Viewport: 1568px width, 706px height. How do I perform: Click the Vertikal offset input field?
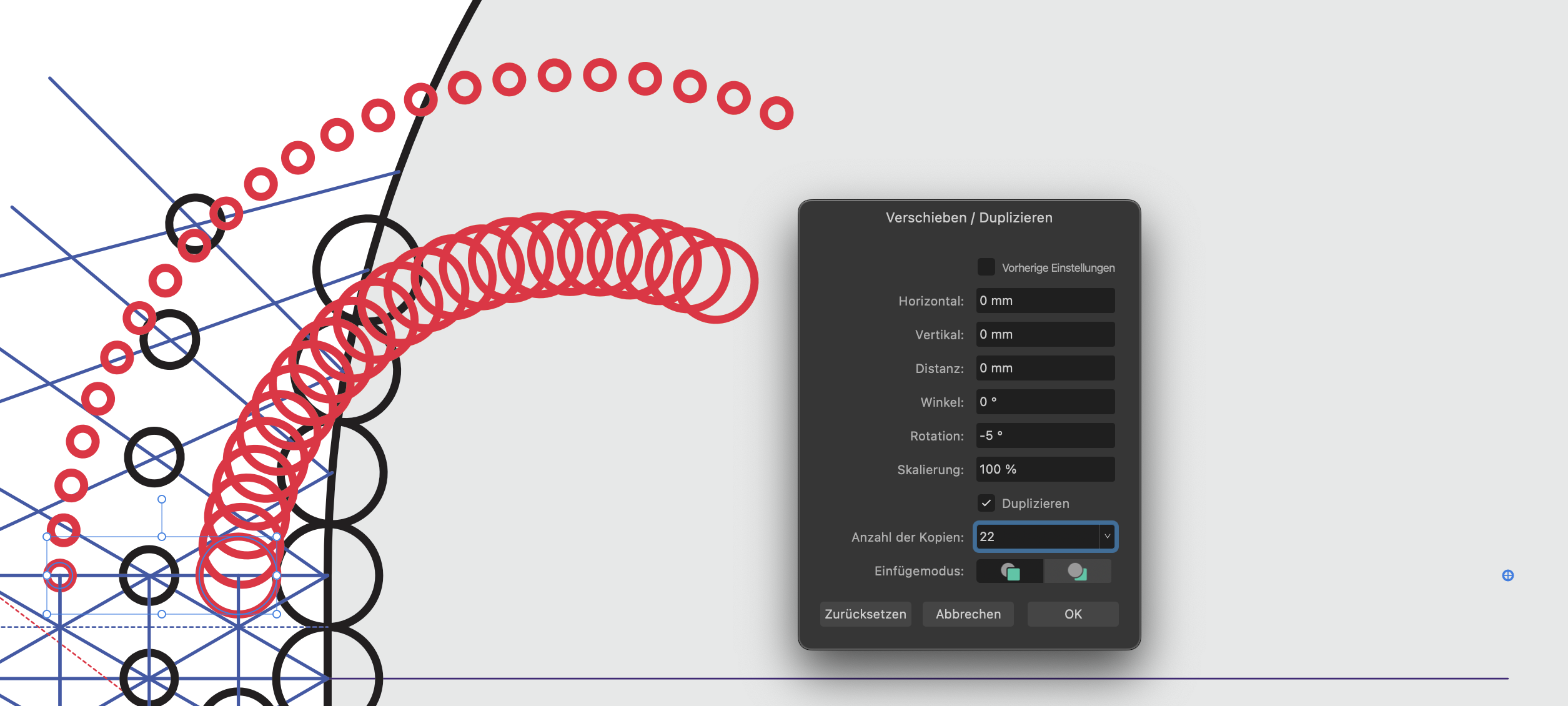[x=1045, y=334]
